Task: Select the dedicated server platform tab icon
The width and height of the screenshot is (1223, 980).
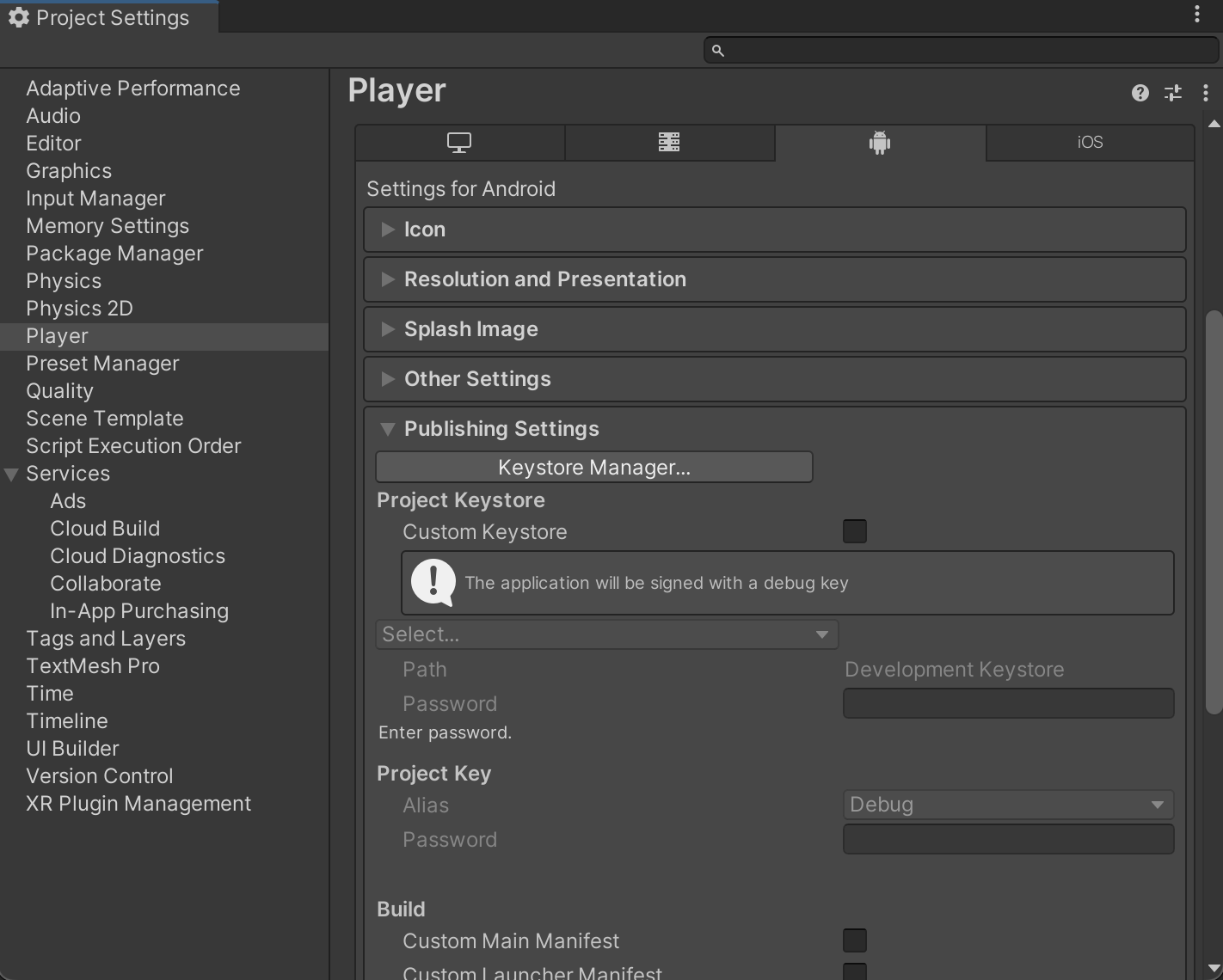Action: click(669, 143)
